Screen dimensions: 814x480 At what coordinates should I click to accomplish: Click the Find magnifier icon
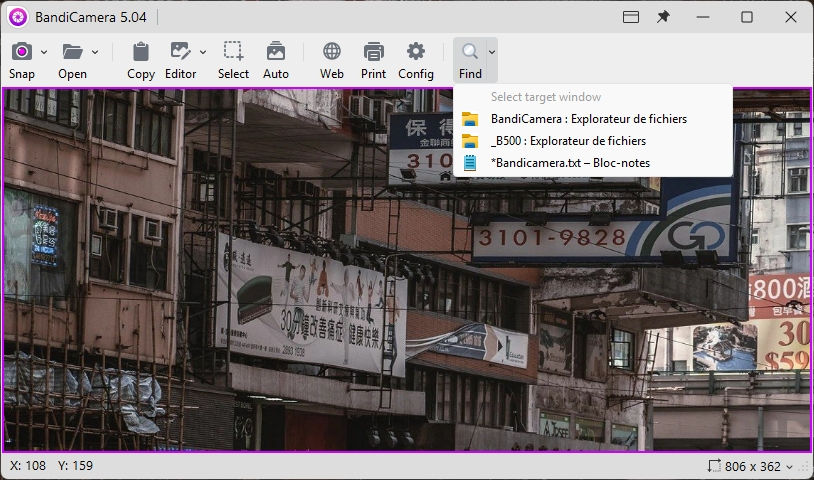(469, 52)
